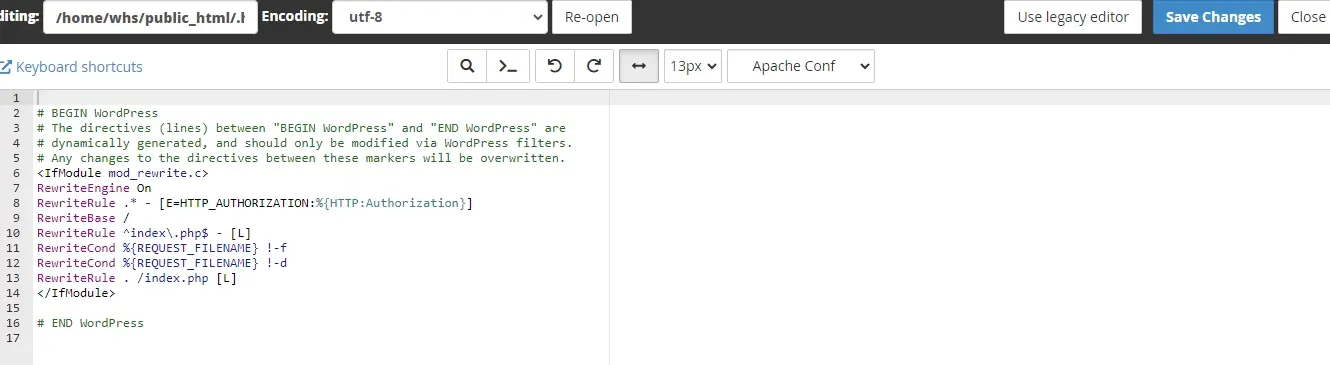Open the go-to-line terminal icon
Viewport: 1330px width, 365px height.
click(x=508, y=67)
